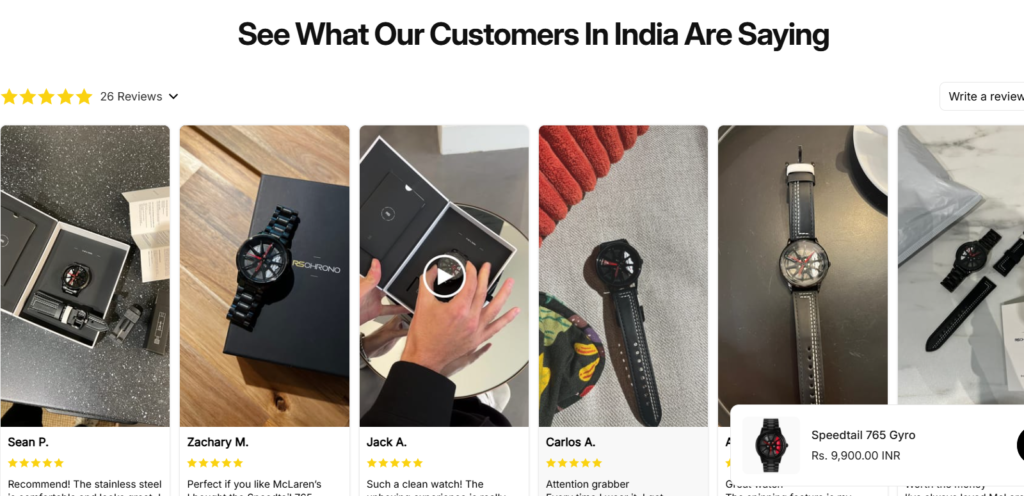
Task: Click the five-star overall rating icons
Action: 46,97
